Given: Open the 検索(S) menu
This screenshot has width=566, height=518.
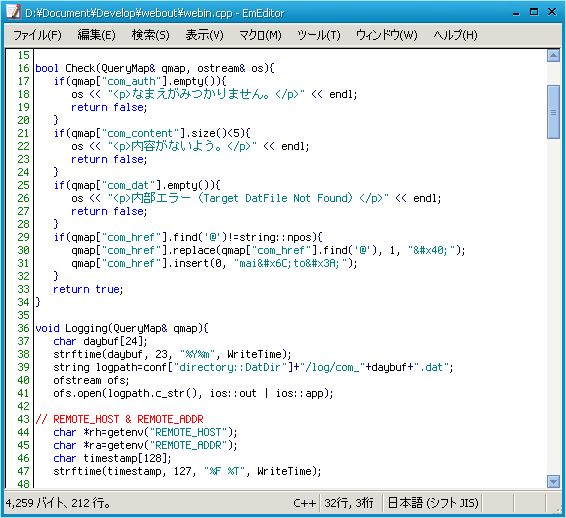Looking at the screenshot, I should 150,35.
